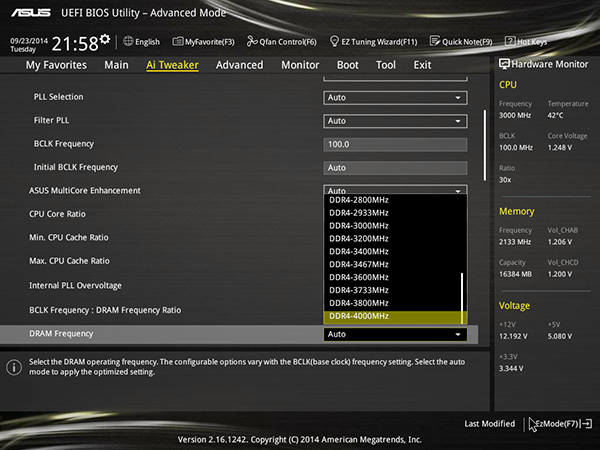The image size is (600, 450).
Task: Click the 21:58 clock display
Action: 75,44
